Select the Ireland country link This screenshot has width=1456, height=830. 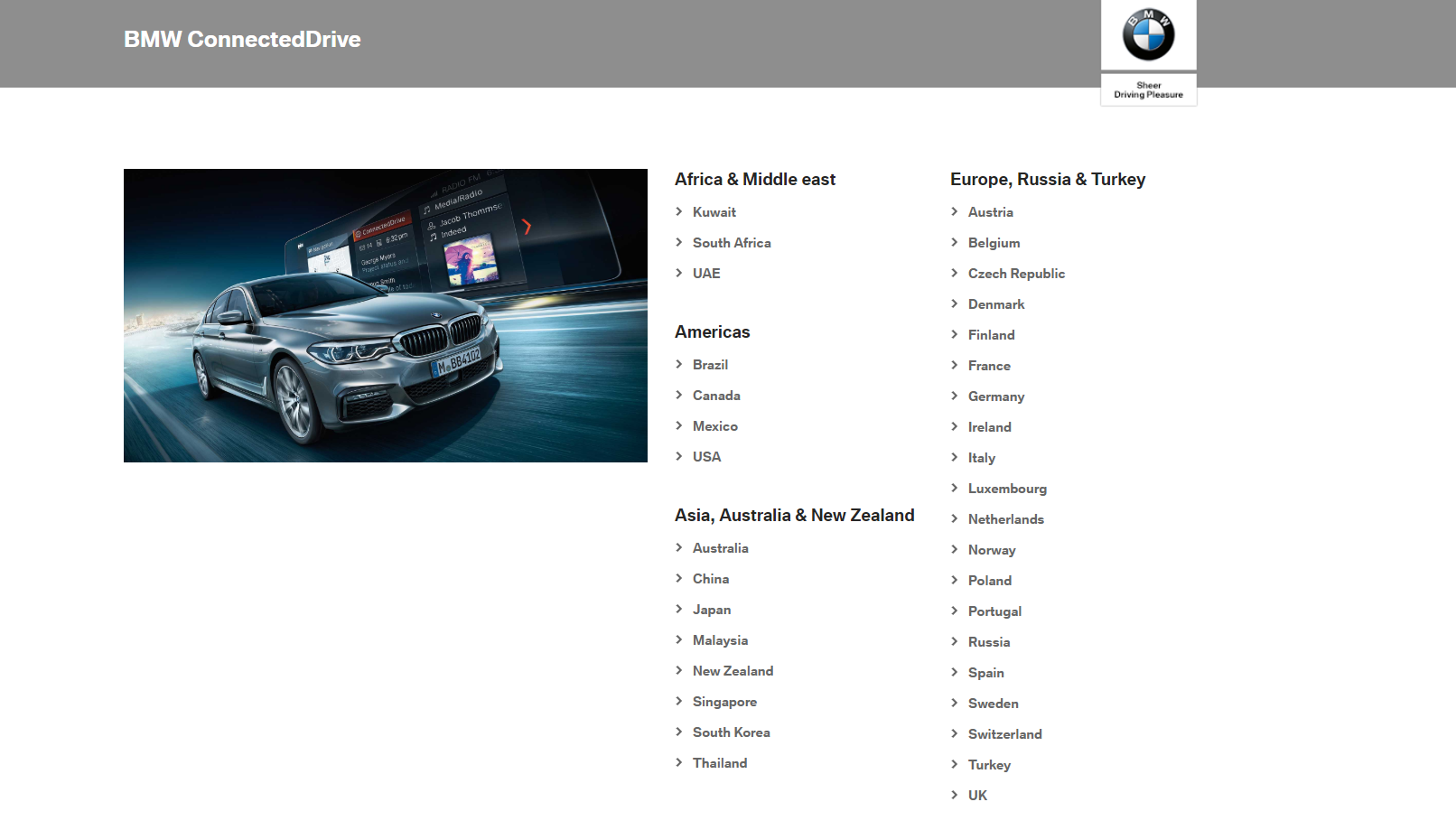[990, 427]
